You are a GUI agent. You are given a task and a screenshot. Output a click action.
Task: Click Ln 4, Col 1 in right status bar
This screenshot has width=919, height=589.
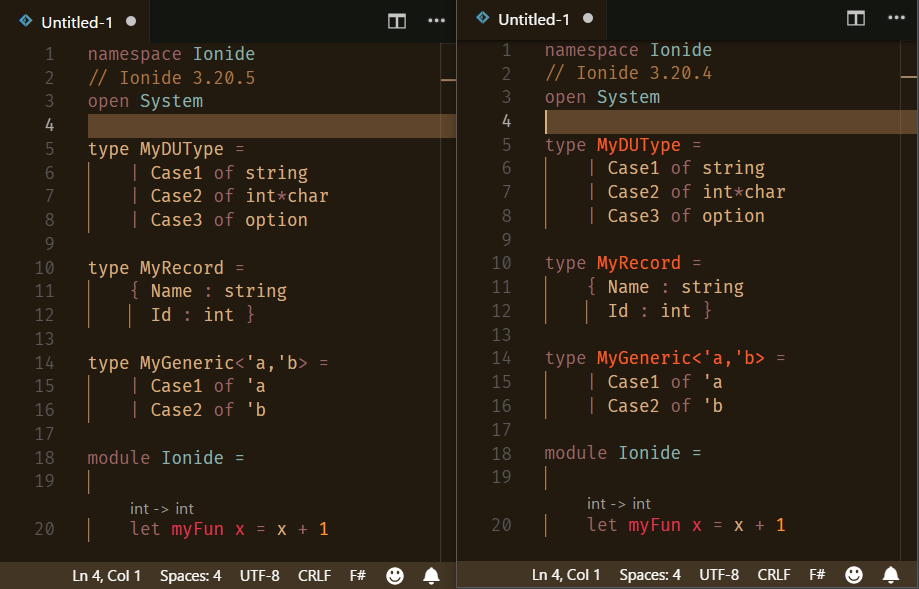click(x=566, y=575)
